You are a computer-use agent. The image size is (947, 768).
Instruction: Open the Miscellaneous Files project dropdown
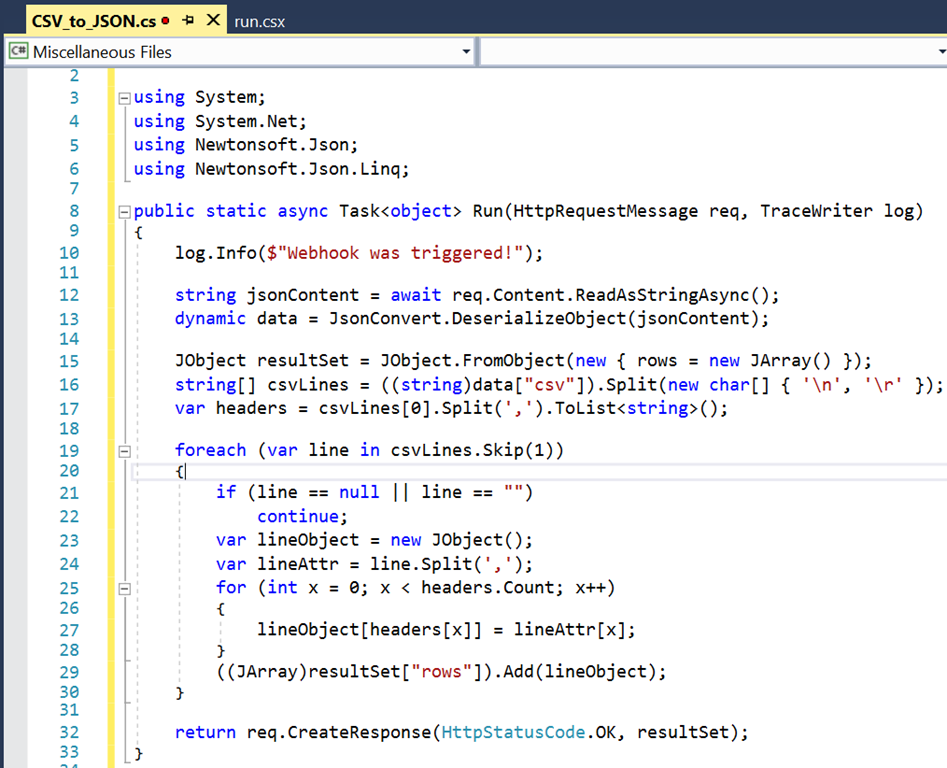[466, 52]
